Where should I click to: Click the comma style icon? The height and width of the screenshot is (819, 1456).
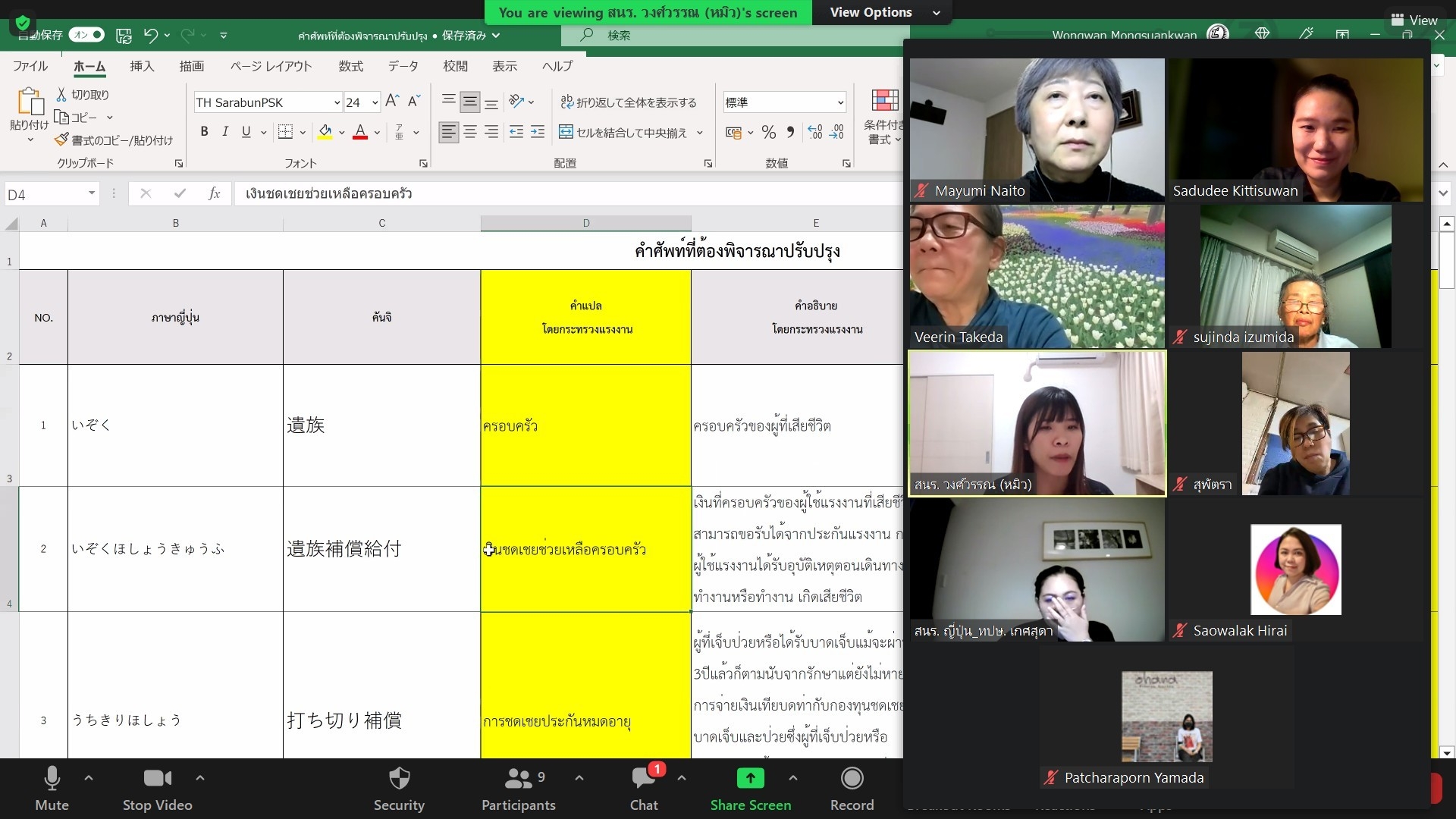pos(790,133)
